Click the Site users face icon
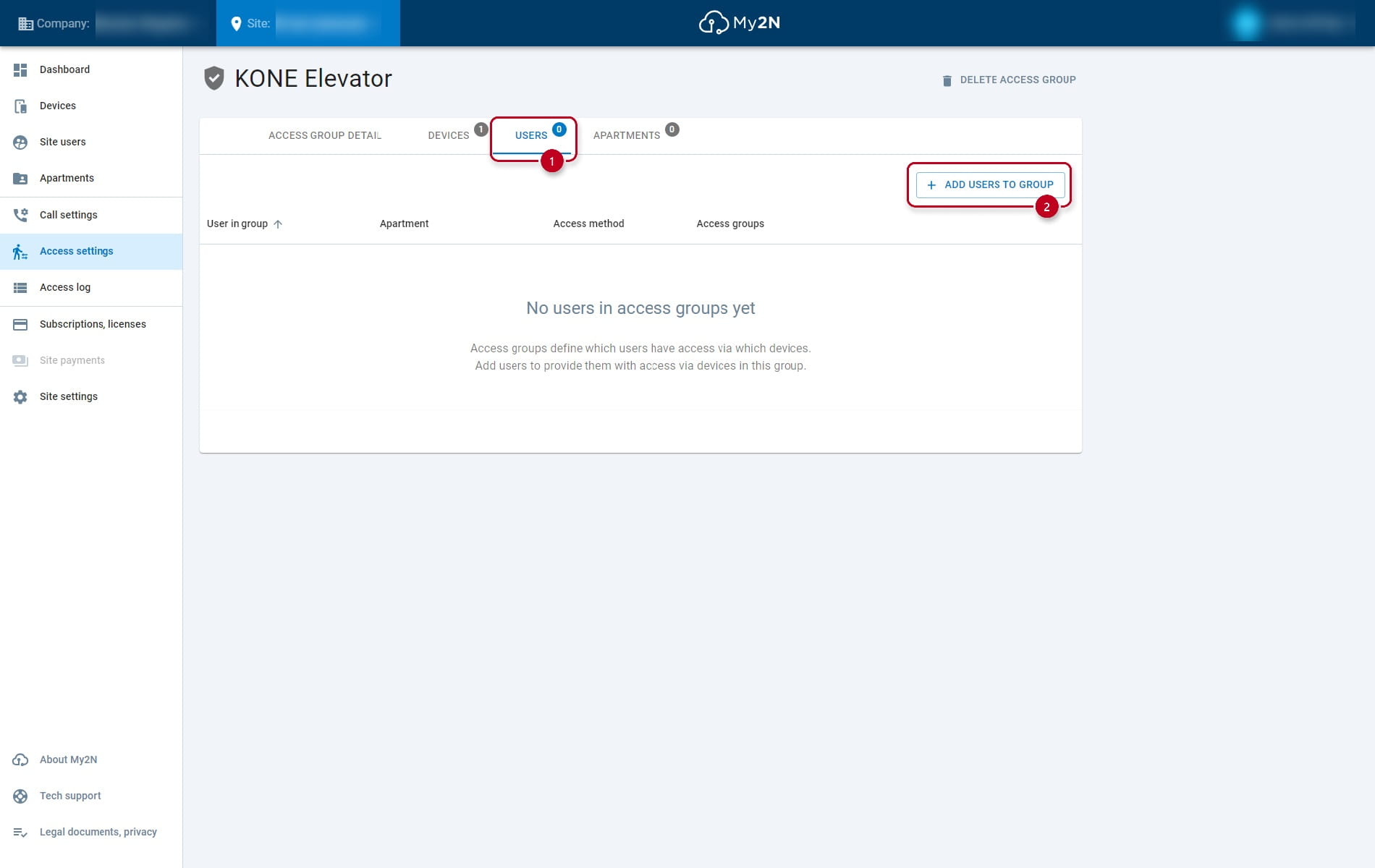 tap(20, 142)
